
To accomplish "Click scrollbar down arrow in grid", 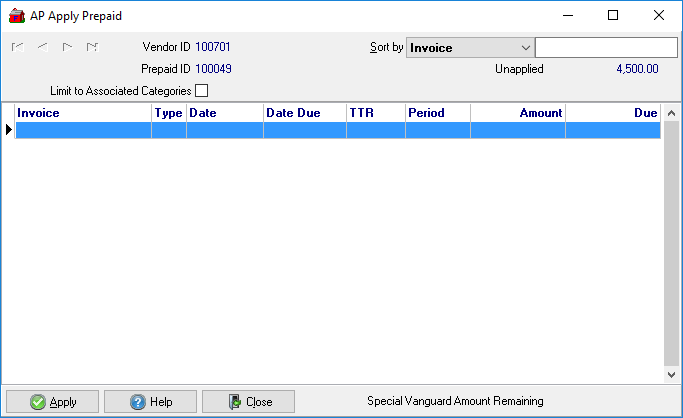I will click(x=671, y=374).
